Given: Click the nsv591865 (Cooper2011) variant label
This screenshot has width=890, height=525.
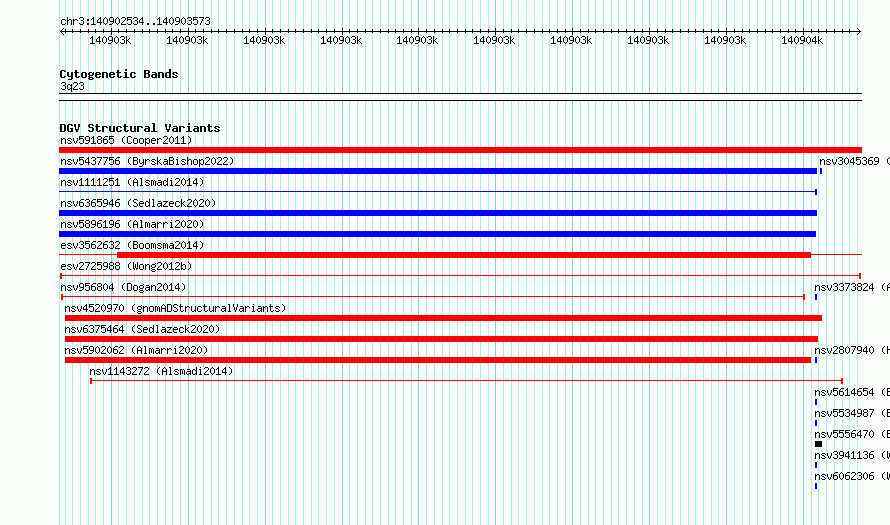Looking at the screenshot, I should pos(126,140).
